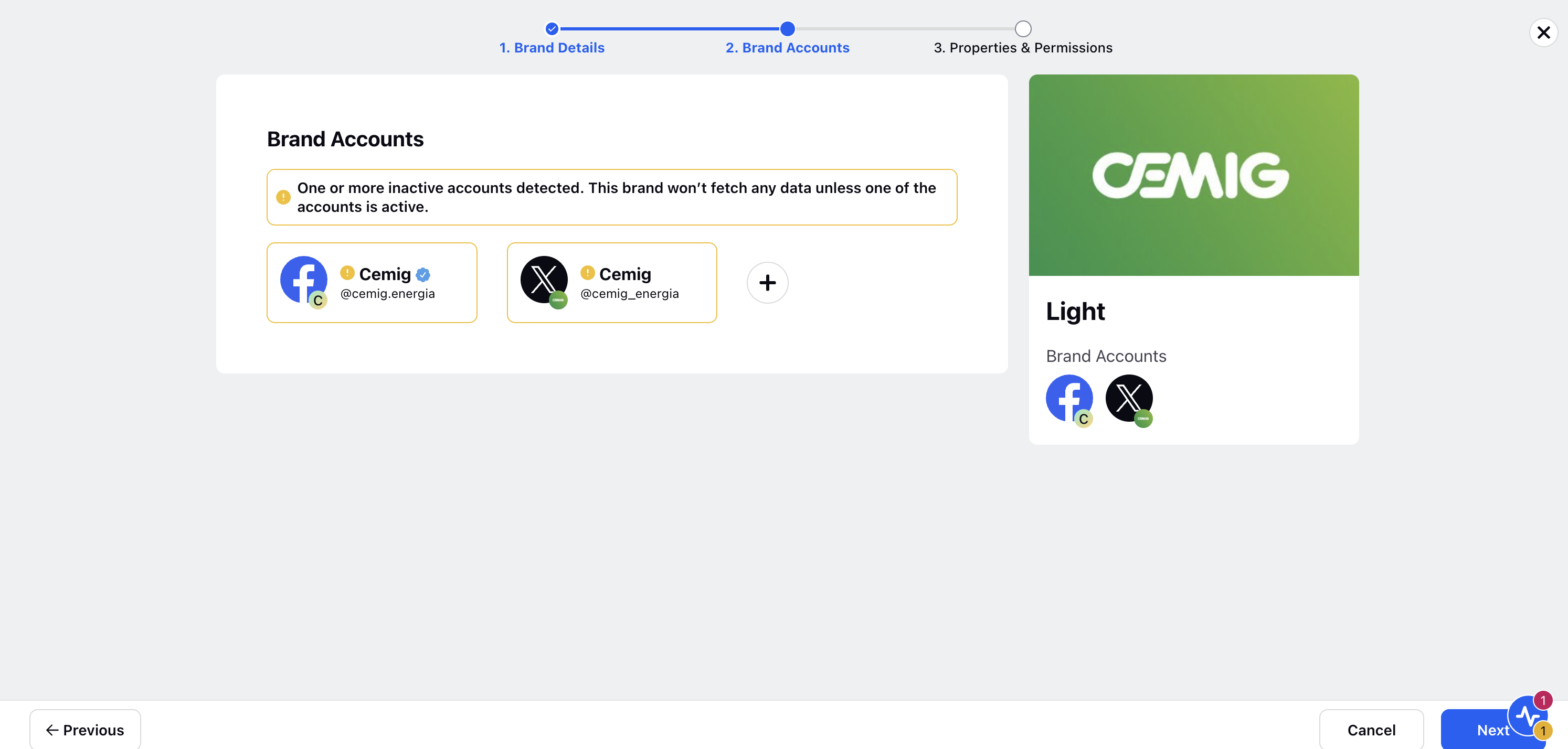The width and height of the screenshot is (1568, 749).
Task: Click the CEMIG logo banner image
Action: point(1193,175)
